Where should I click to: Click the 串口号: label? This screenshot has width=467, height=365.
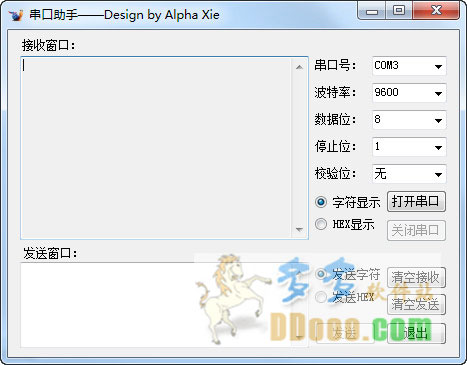tap(335, 65)
